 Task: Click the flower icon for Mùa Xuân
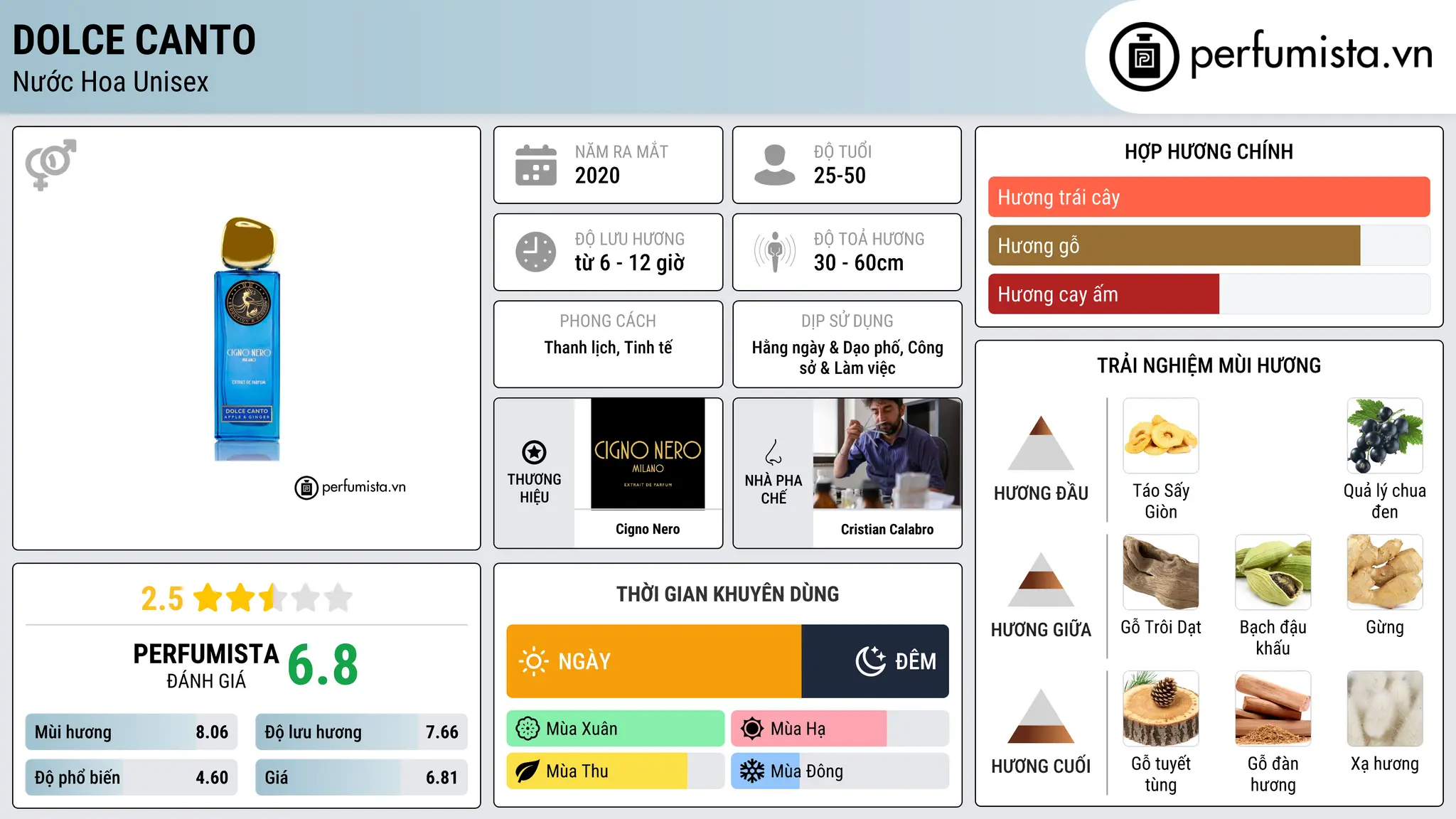tap(528, 729)
